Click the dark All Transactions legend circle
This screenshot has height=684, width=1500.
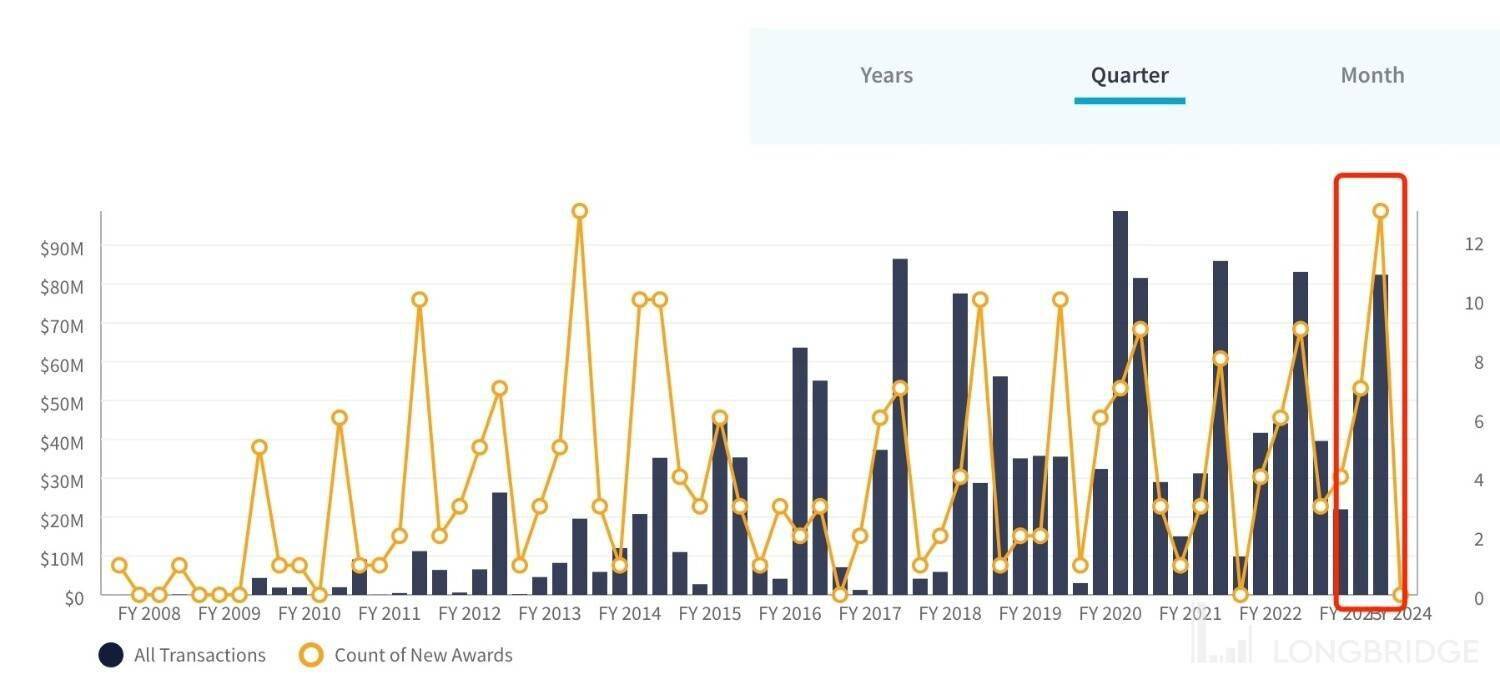(x=111, y=655)
